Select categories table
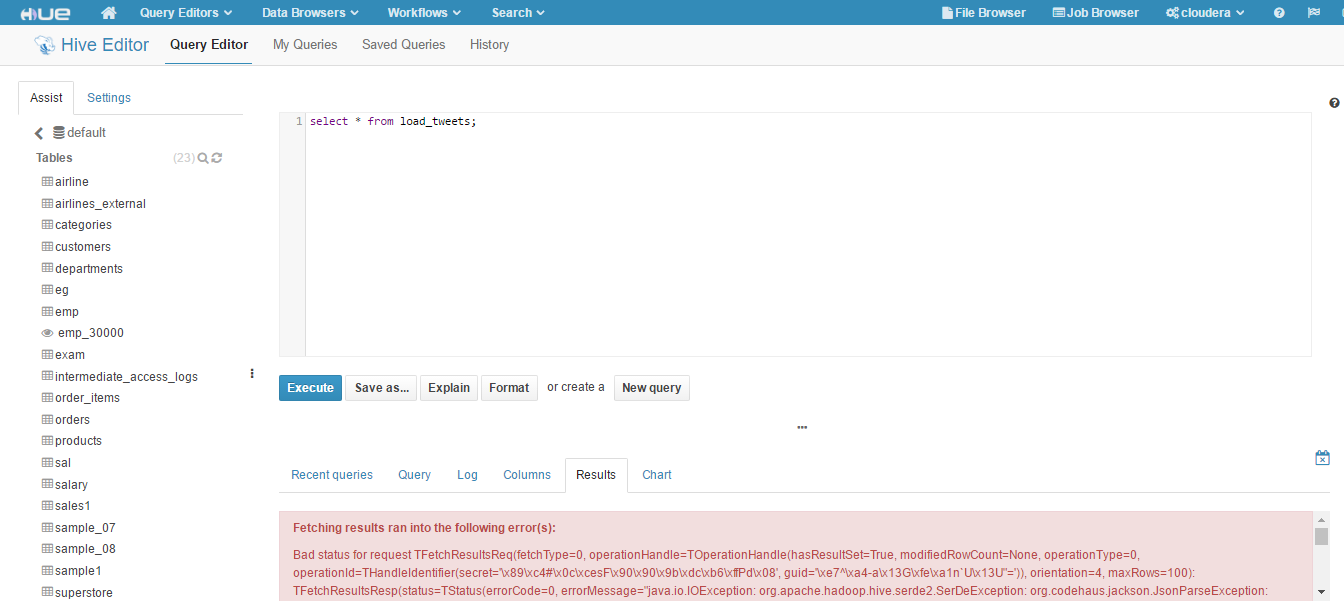This screenshot has width=1344, height=607. (x=83, y=225)
